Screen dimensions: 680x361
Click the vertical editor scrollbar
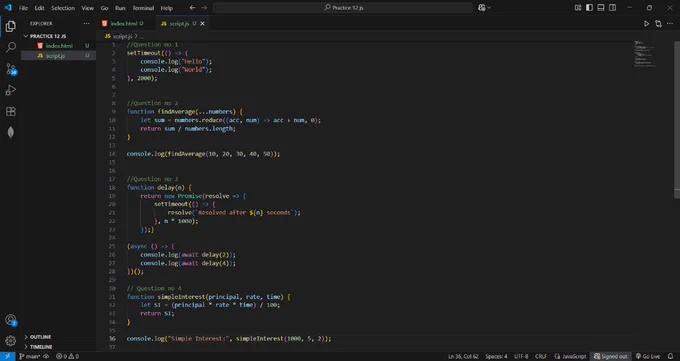[677, 119]
